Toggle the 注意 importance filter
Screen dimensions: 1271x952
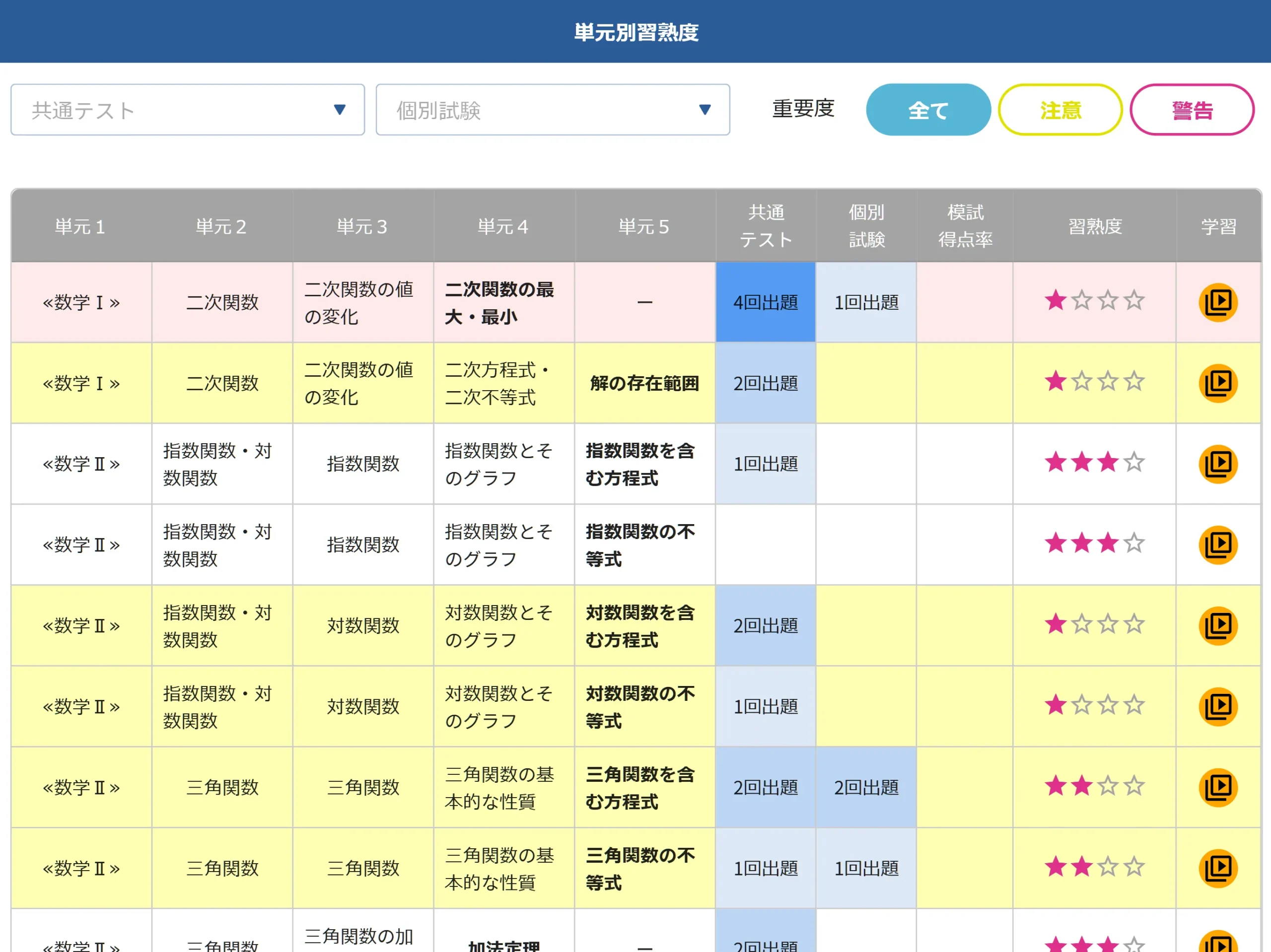[x=1060, y=110]
